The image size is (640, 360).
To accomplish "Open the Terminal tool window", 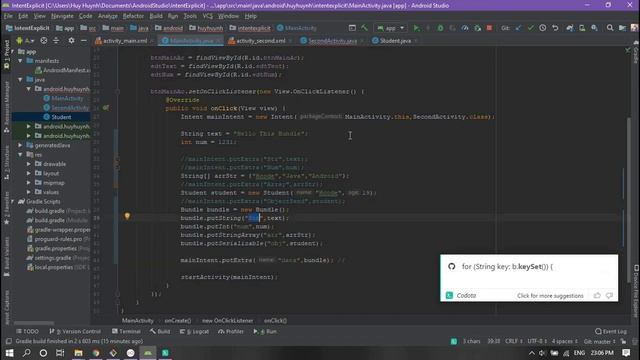I will pyautogui.click(x=126, y=331).
